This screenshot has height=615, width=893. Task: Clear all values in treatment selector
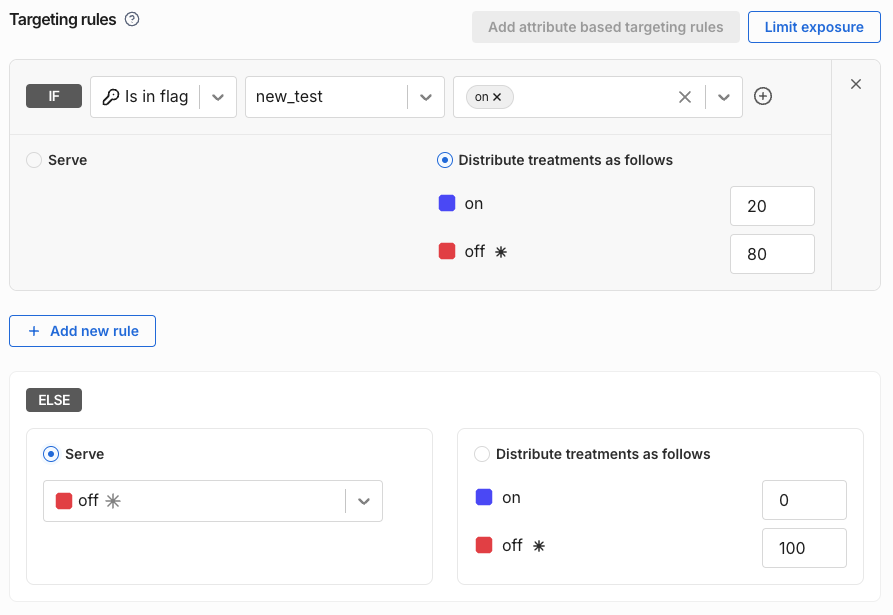tap(685, 97)
